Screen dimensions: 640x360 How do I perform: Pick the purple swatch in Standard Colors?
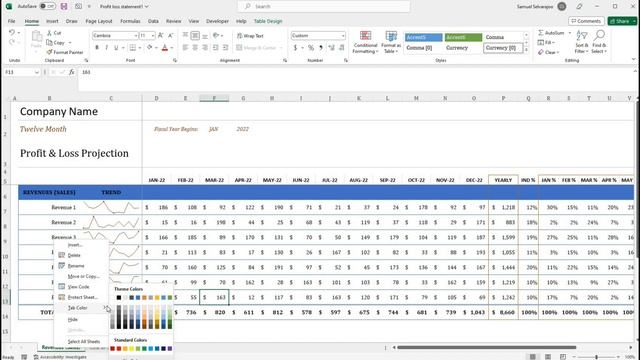170,349
